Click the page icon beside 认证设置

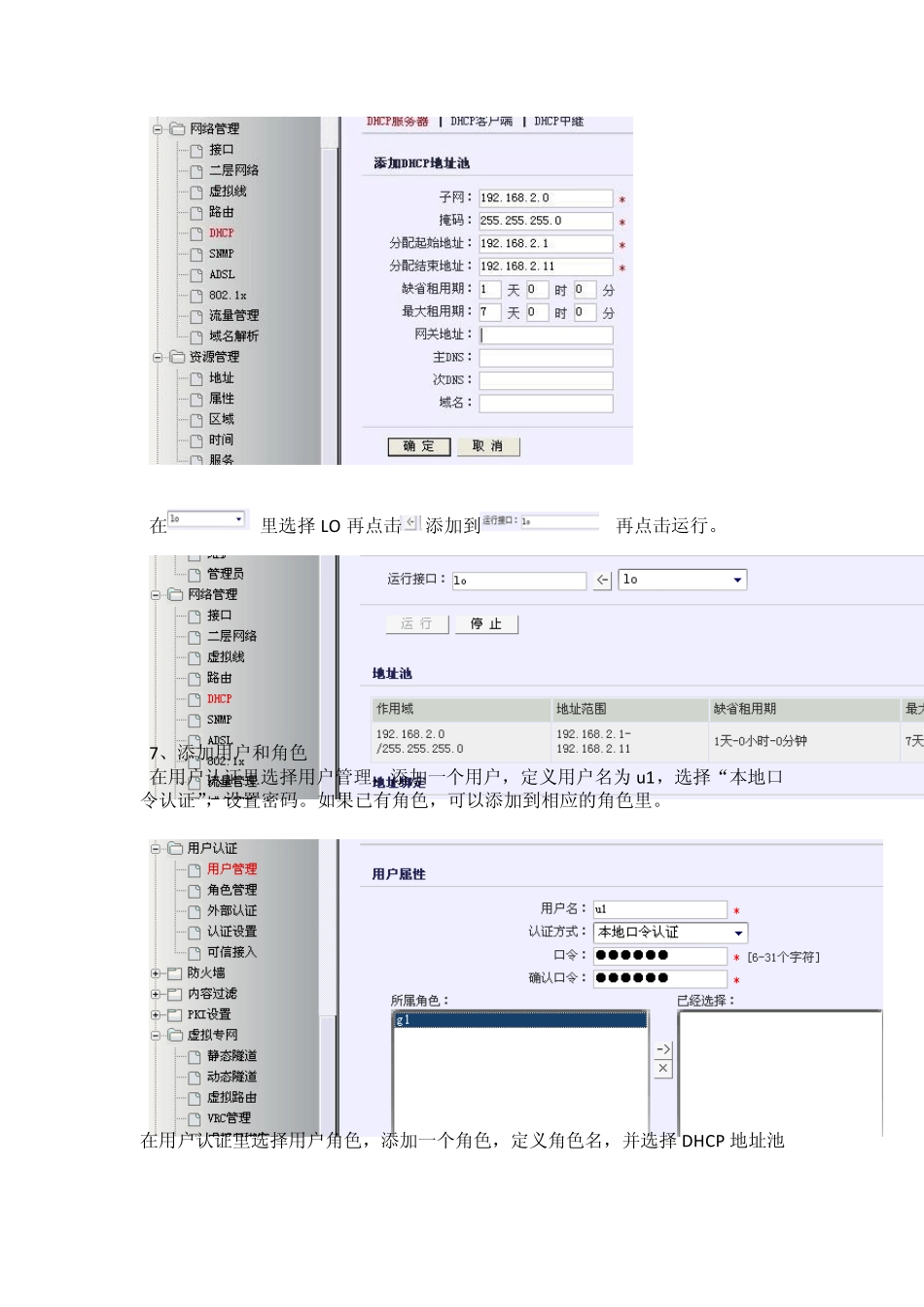pos(195,932)
